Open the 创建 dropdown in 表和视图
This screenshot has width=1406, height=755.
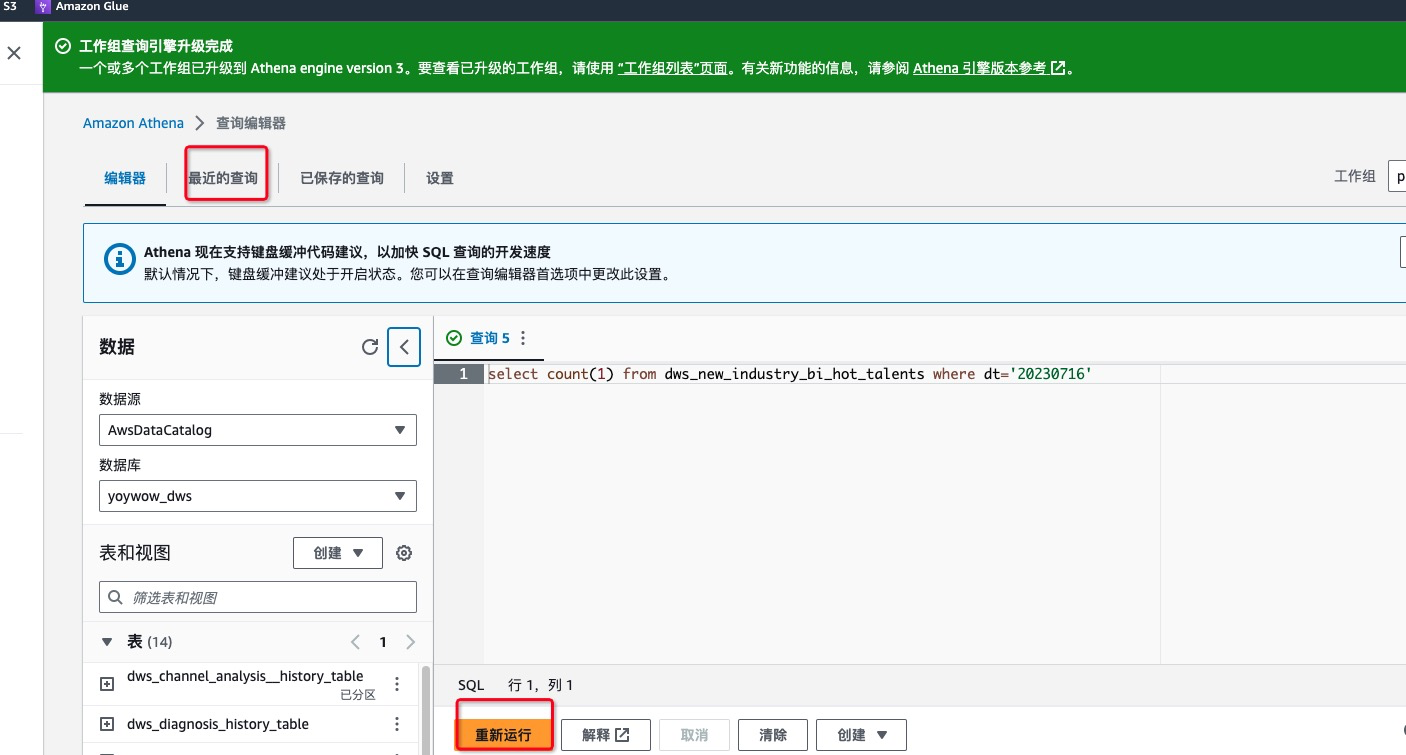point(338,553)
